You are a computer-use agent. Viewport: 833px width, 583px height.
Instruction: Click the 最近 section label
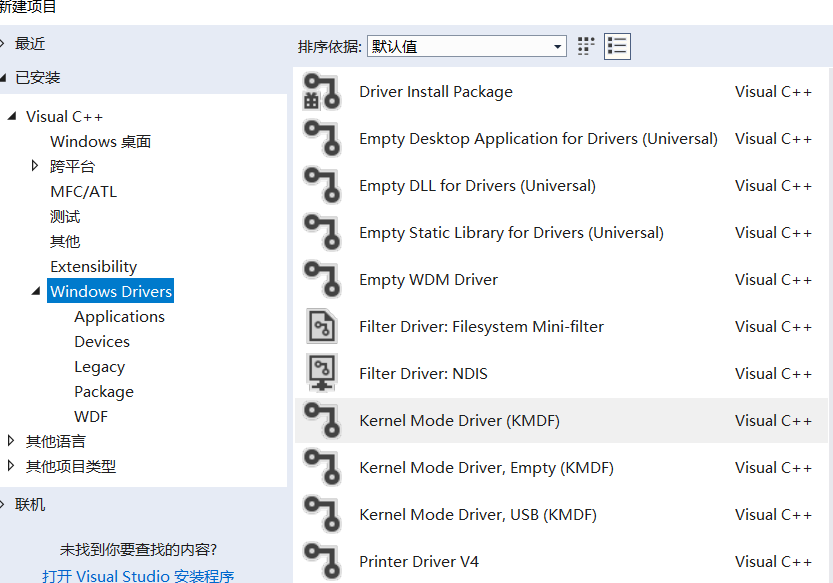(x=30, y=44)
